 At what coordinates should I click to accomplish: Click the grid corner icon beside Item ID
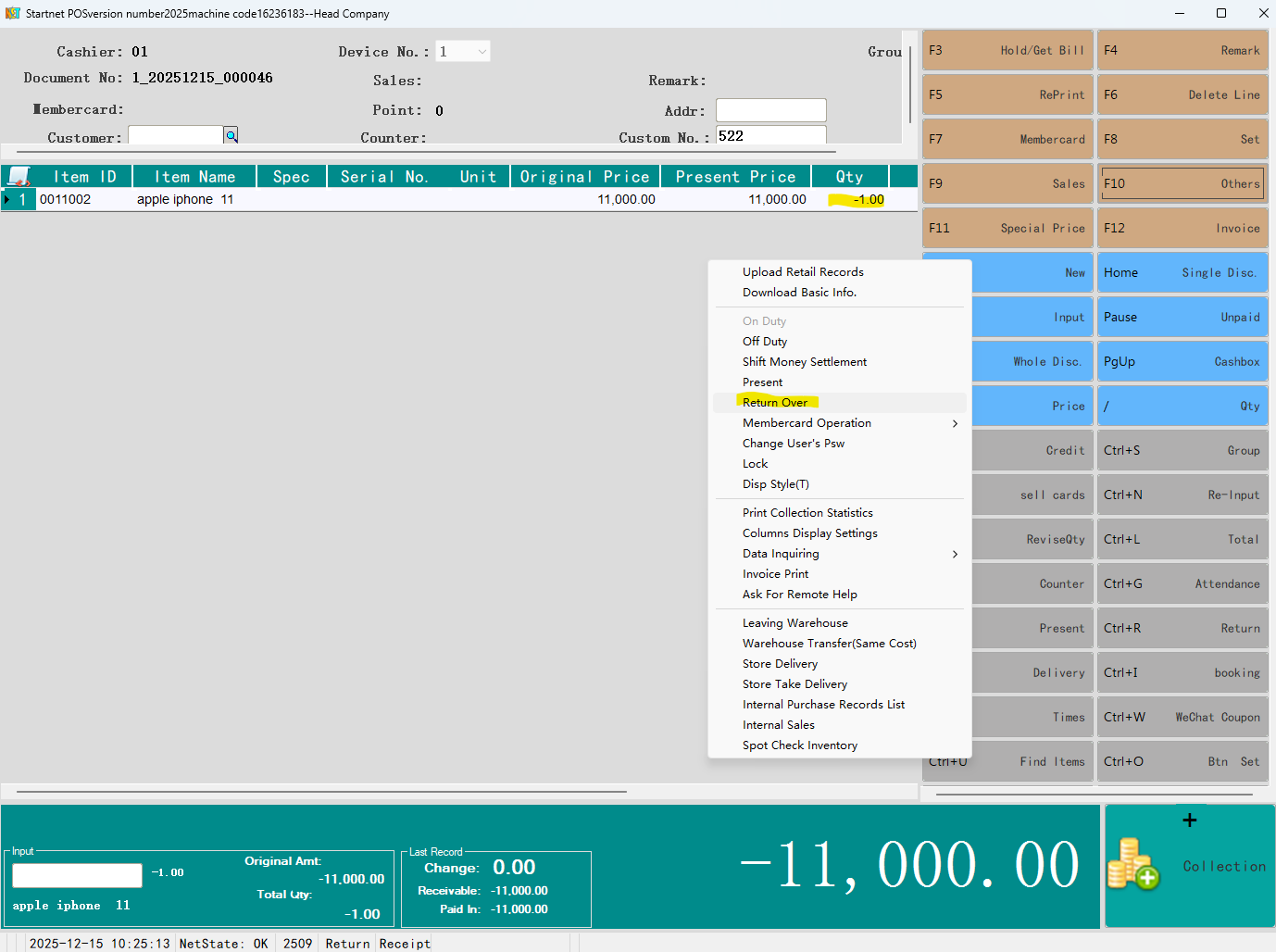click(x=19, y=176)
